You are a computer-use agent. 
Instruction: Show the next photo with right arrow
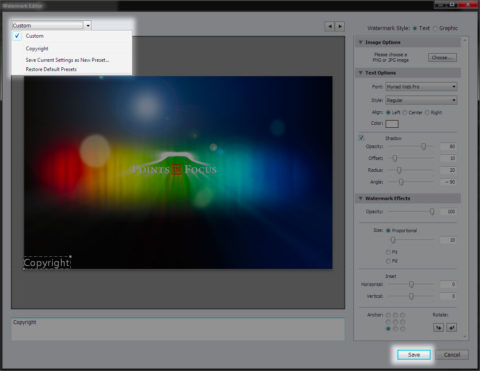click(340, 26)
